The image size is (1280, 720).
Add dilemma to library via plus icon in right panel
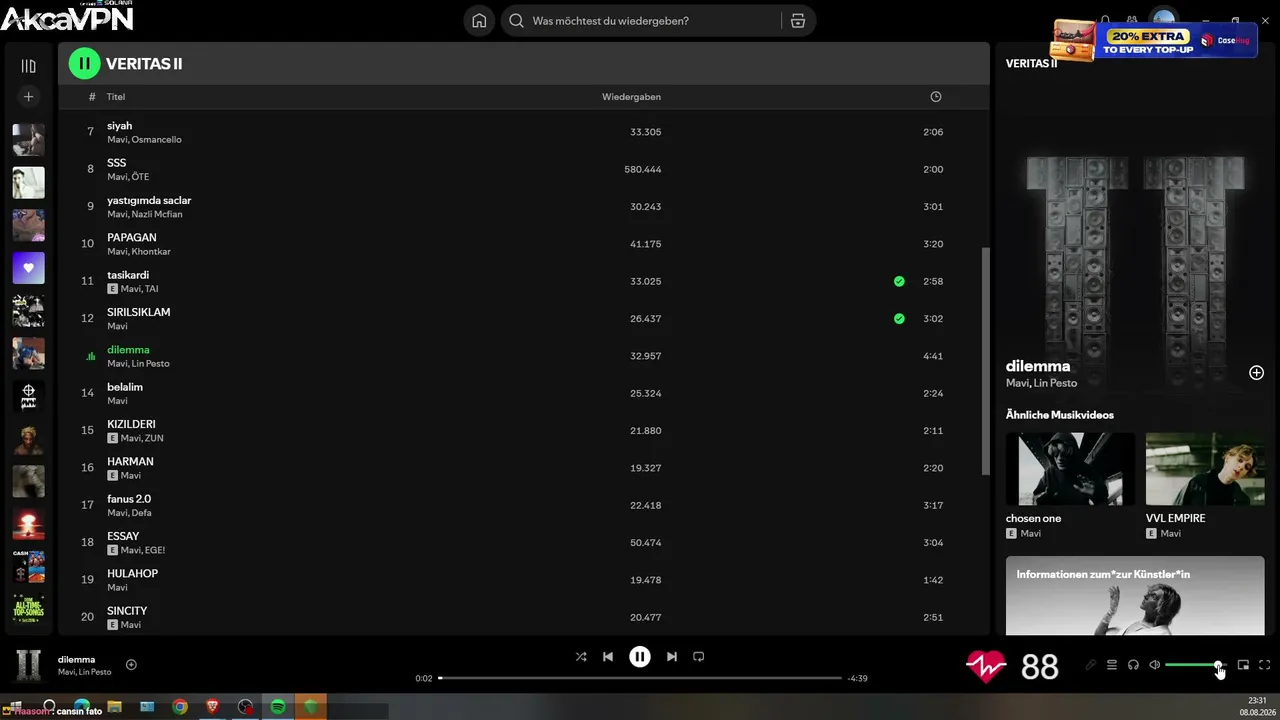tap(1256, 373)
